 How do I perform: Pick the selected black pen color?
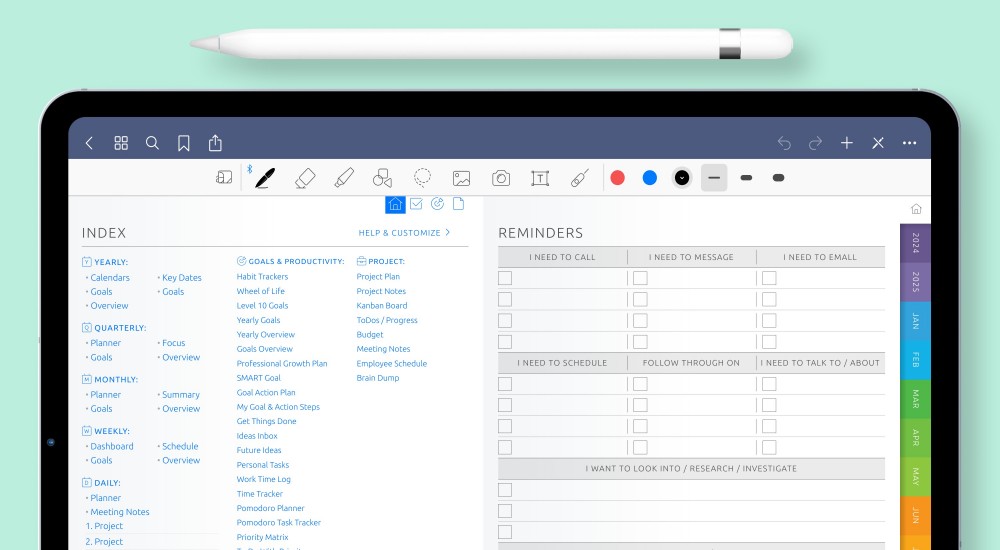click(x=682, y=178)
